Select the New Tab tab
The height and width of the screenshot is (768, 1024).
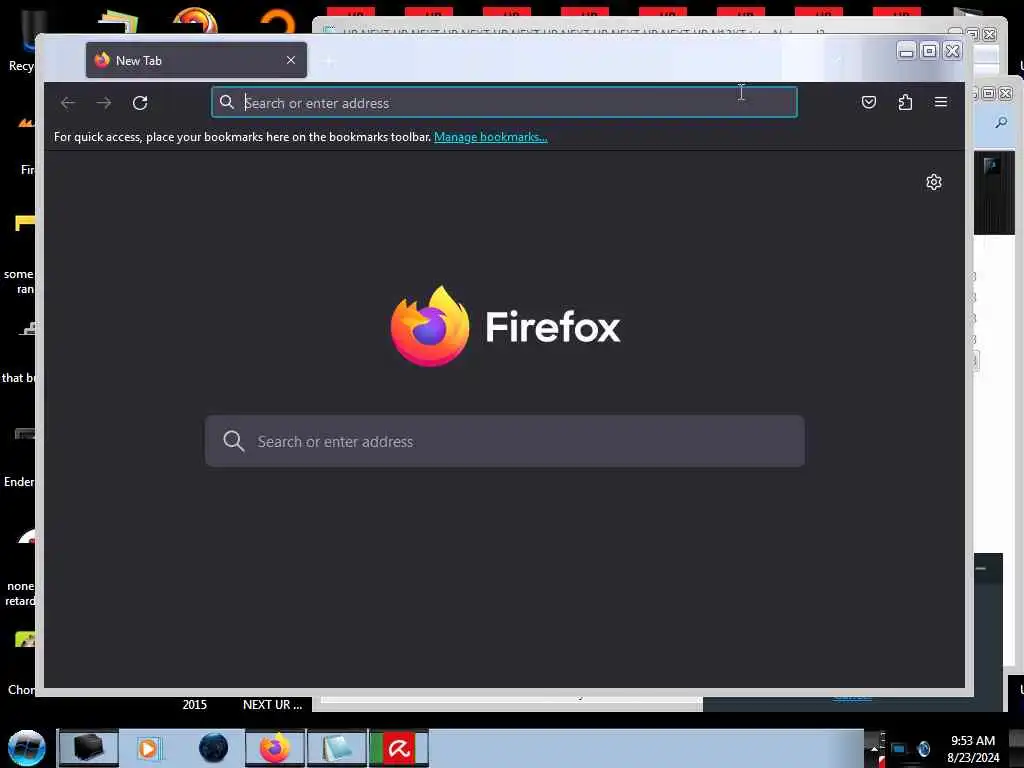tap(196, 60)
